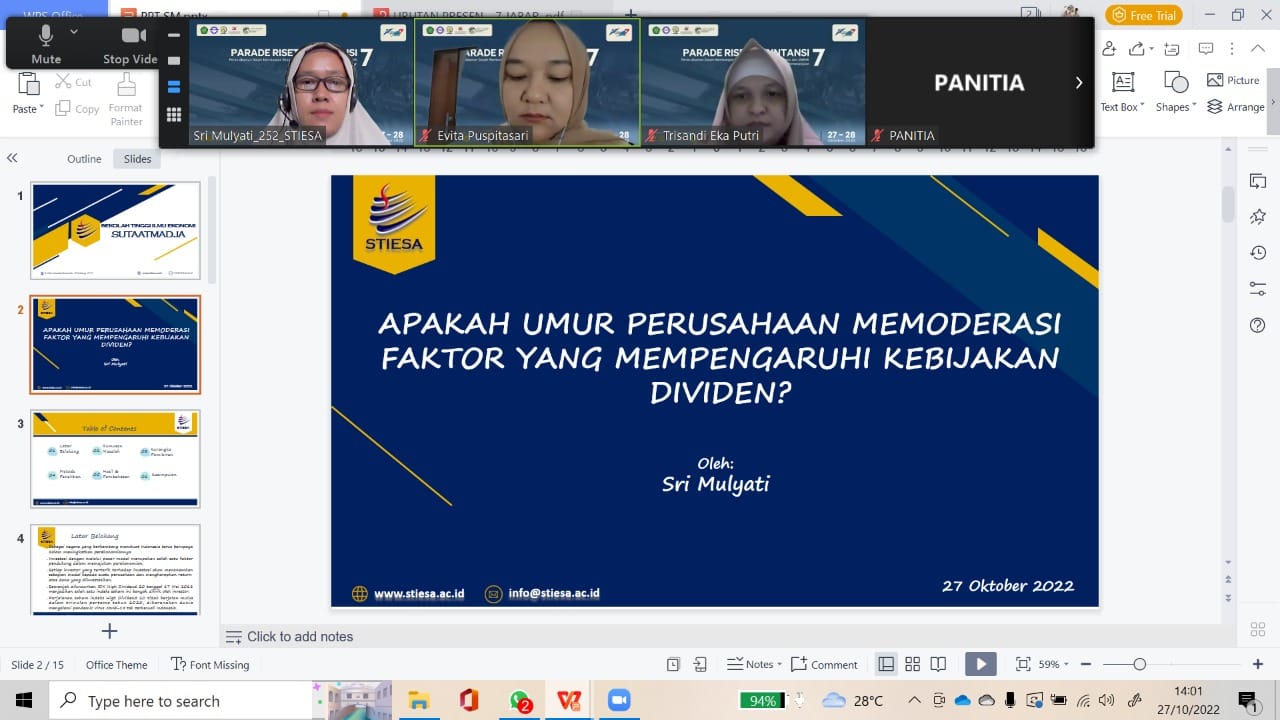
Task: Mute the microphone in Zoom
Action: tap(46, 43)
